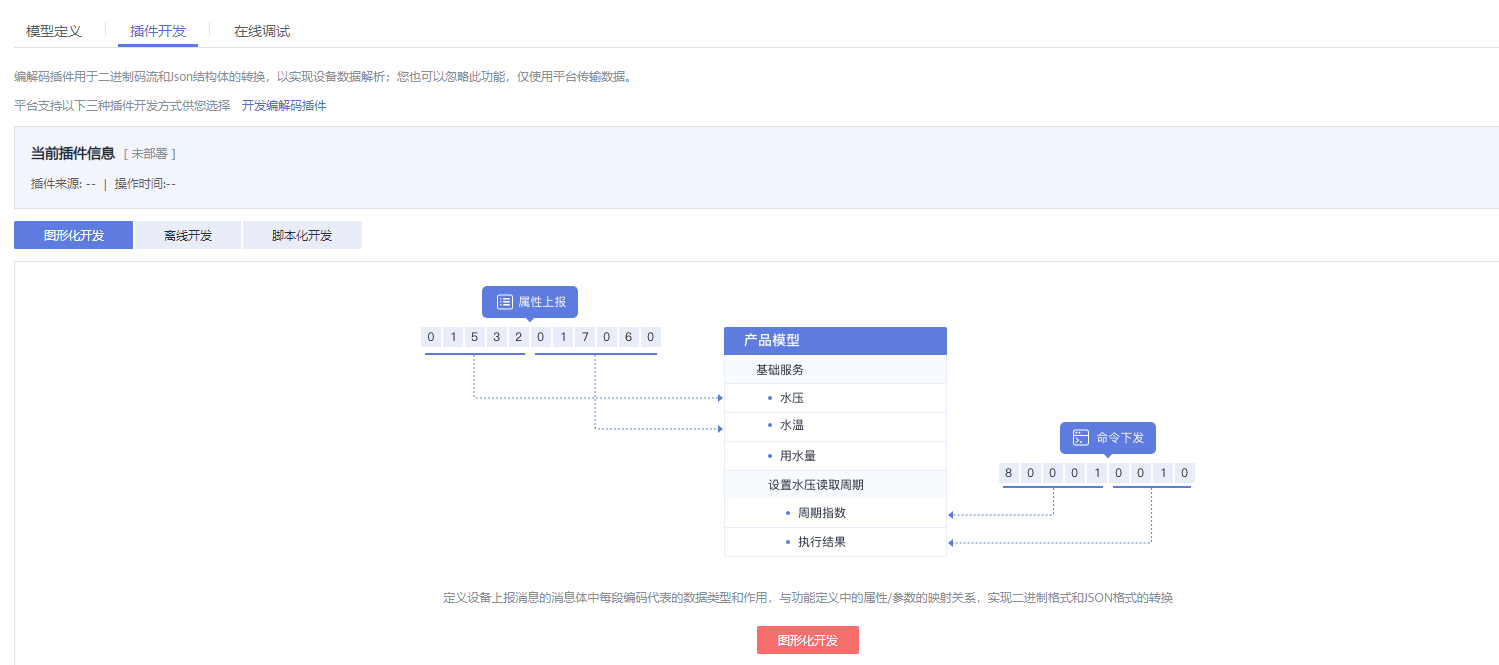Screen dimensions: 1499x665
Task: Switch to the 模型定义 tab
Action: click(54, 31)
